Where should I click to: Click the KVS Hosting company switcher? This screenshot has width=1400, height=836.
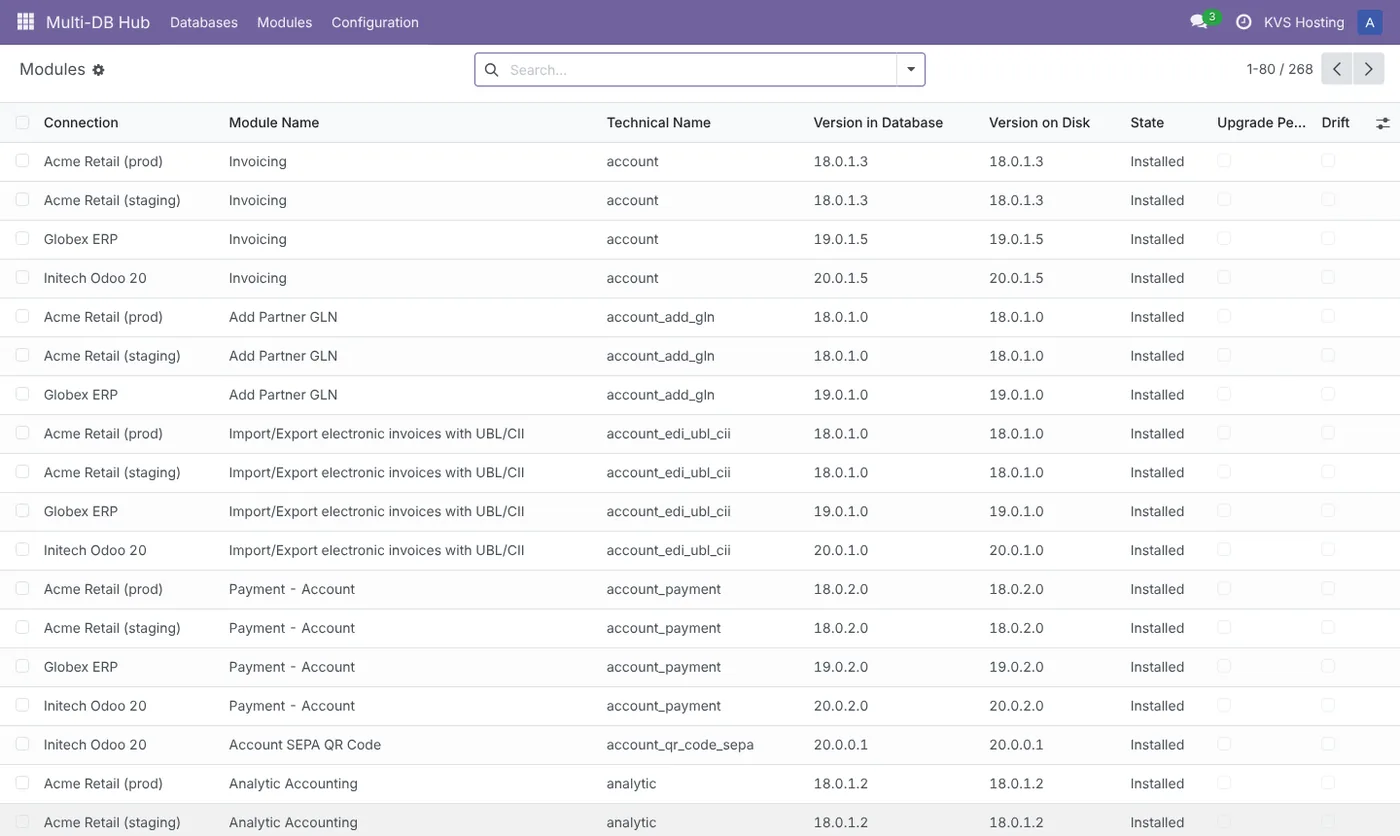(1304, 22)
